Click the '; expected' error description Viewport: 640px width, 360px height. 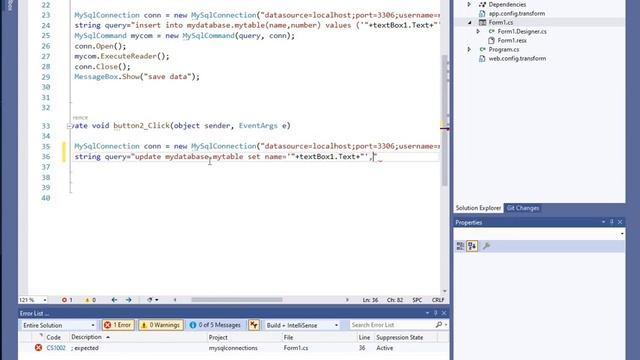pos(85,348)
